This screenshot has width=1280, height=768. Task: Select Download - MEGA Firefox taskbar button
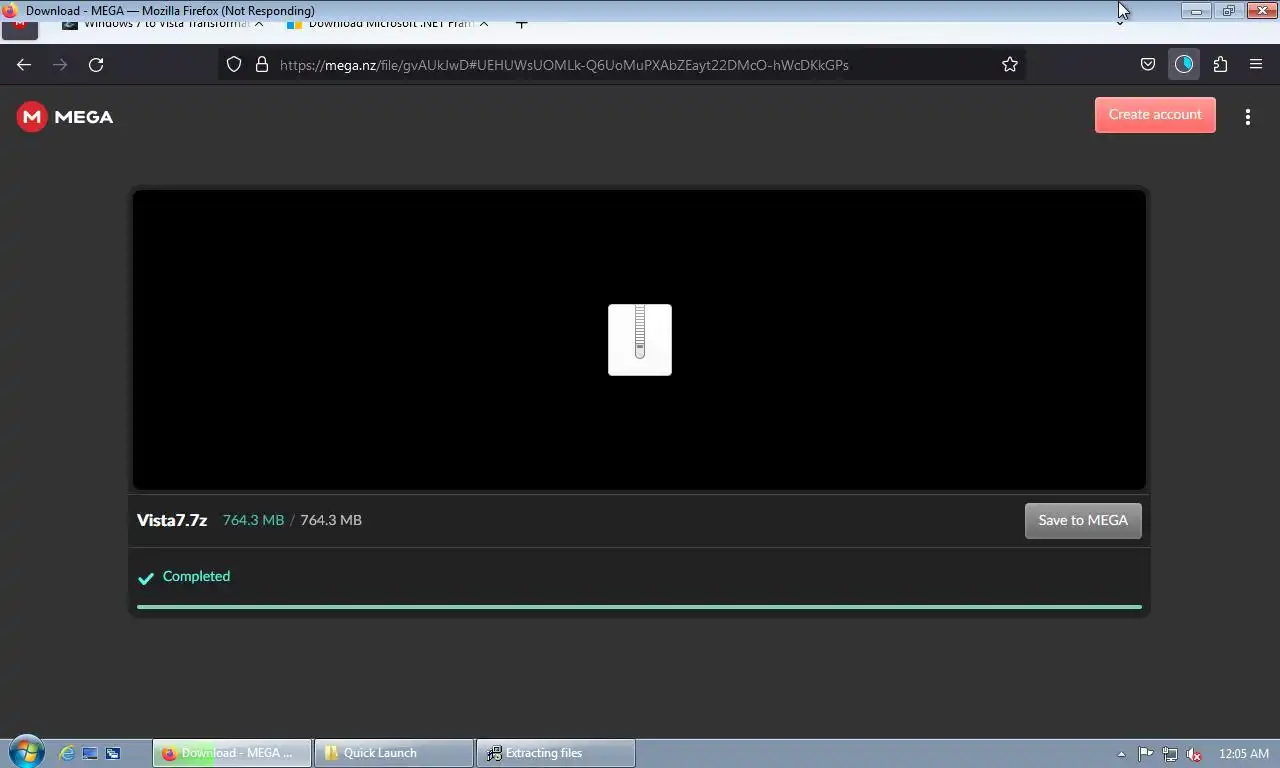click(232, 753)
